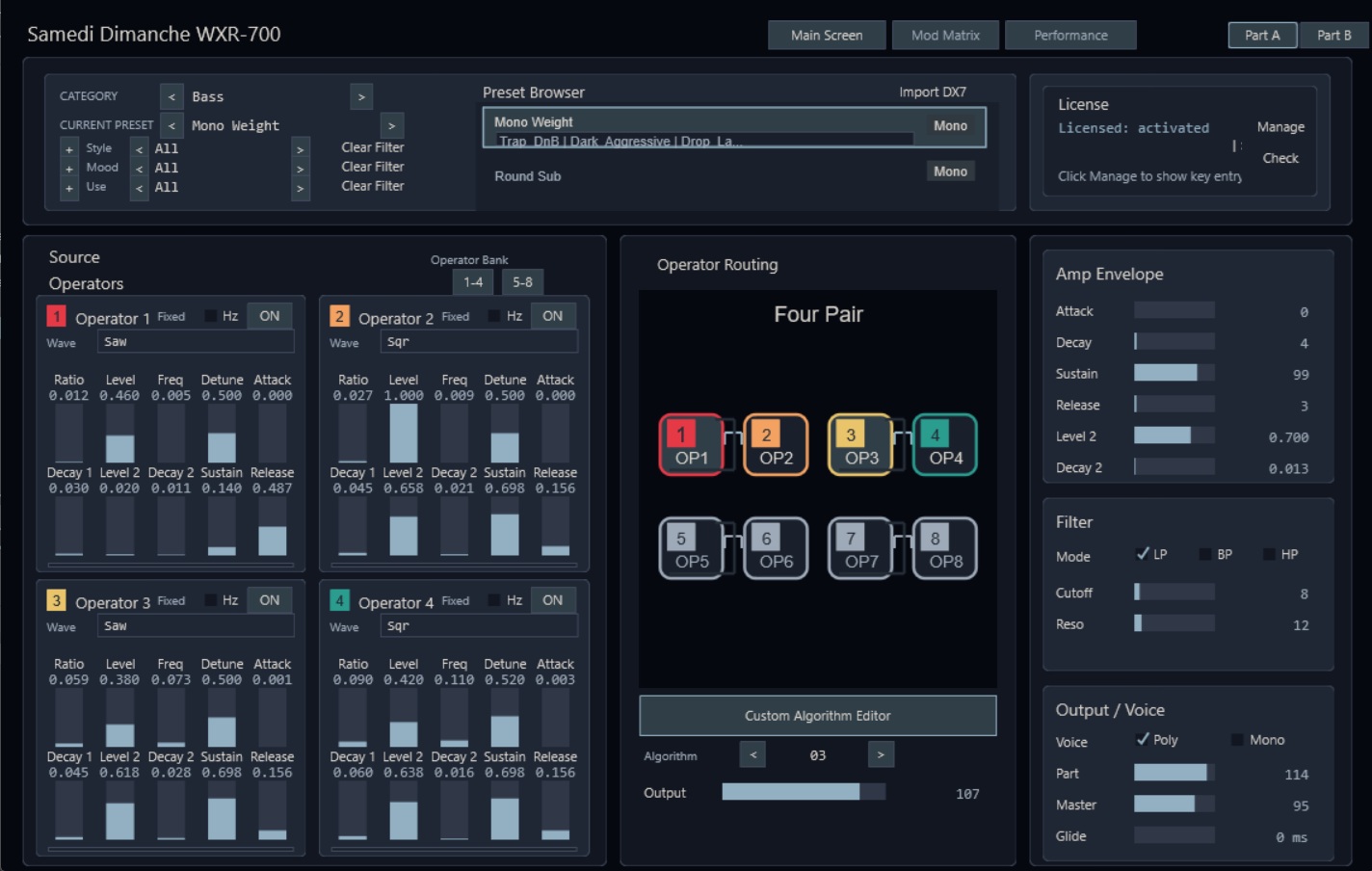1372x871 pixels.
Task: Select the OP4 routing node
Action: [x=945, y=444]
